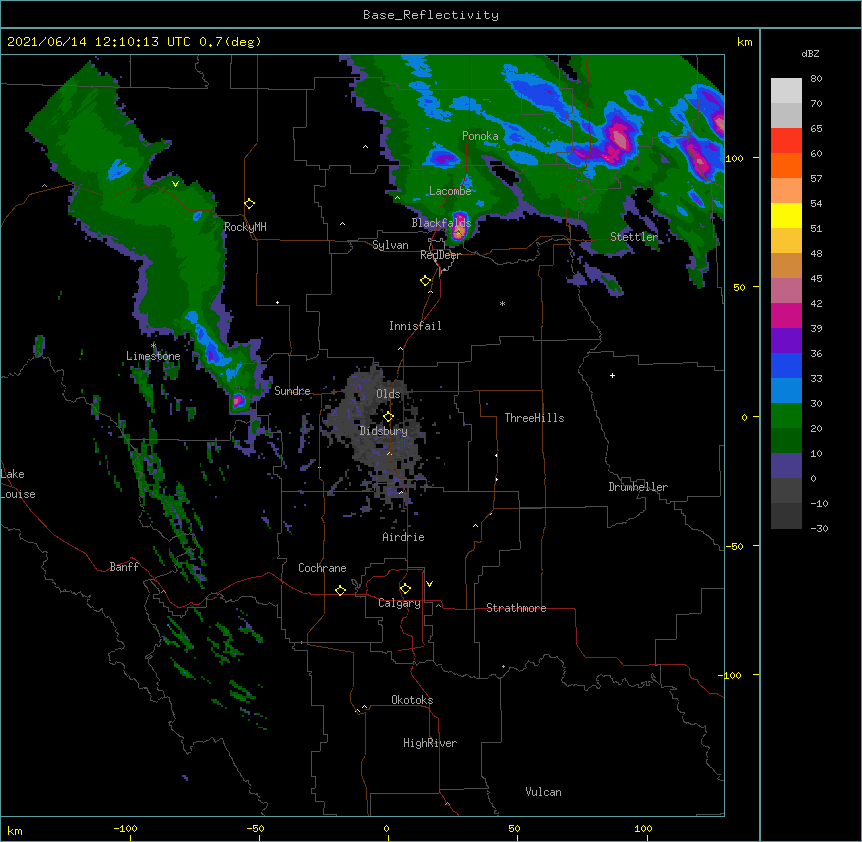Click the Banff town label
862x842 pixels.
(x=124, y=567)
